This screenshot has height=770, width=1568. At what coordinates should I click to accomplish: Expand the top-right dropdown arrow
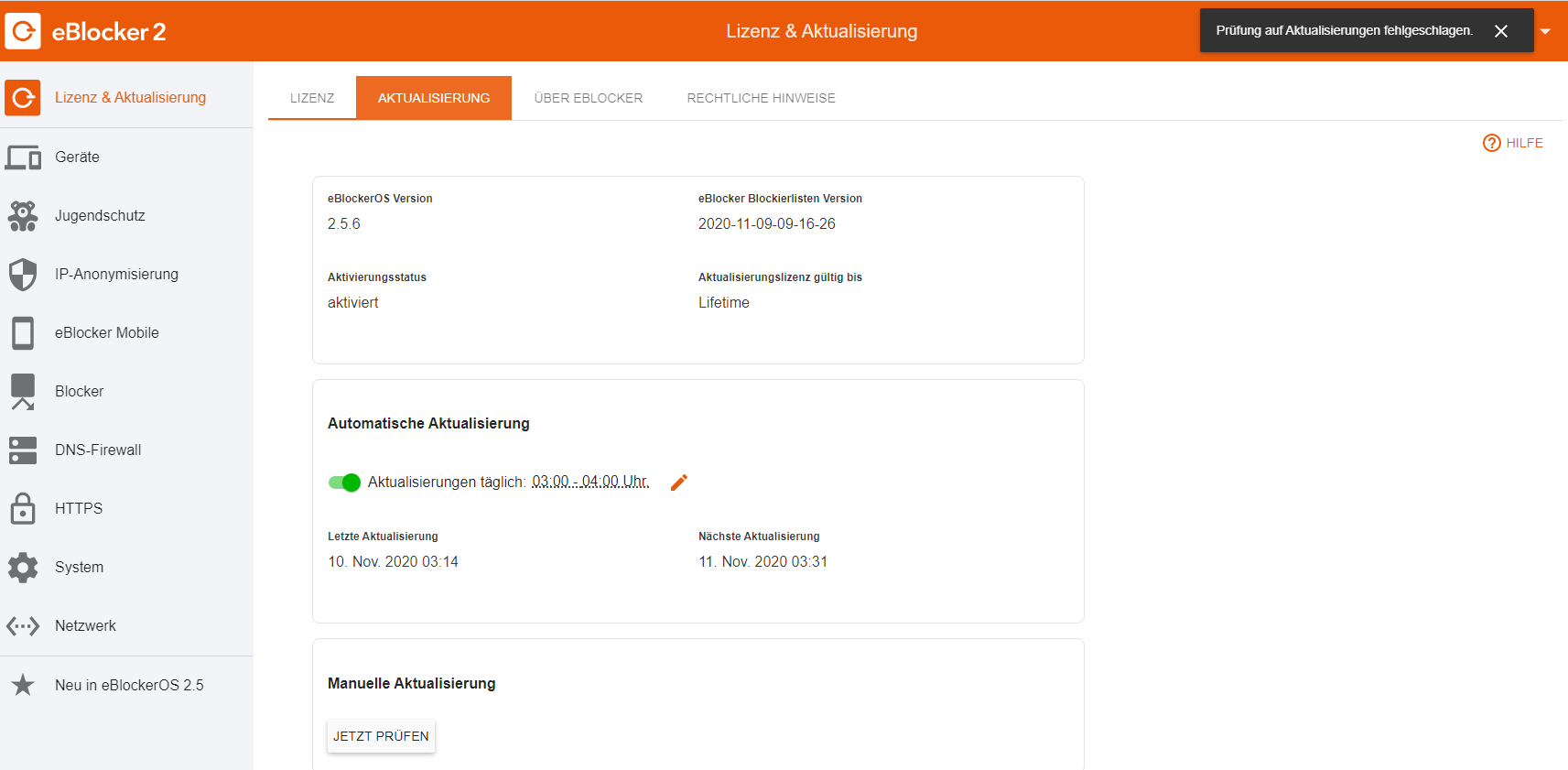(1545, 31)
